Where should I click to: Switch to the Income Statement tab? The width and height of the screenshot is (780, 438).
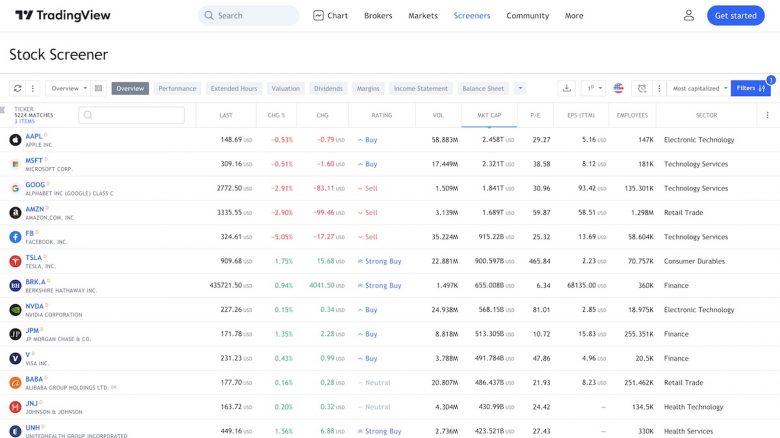pos(421,88)
